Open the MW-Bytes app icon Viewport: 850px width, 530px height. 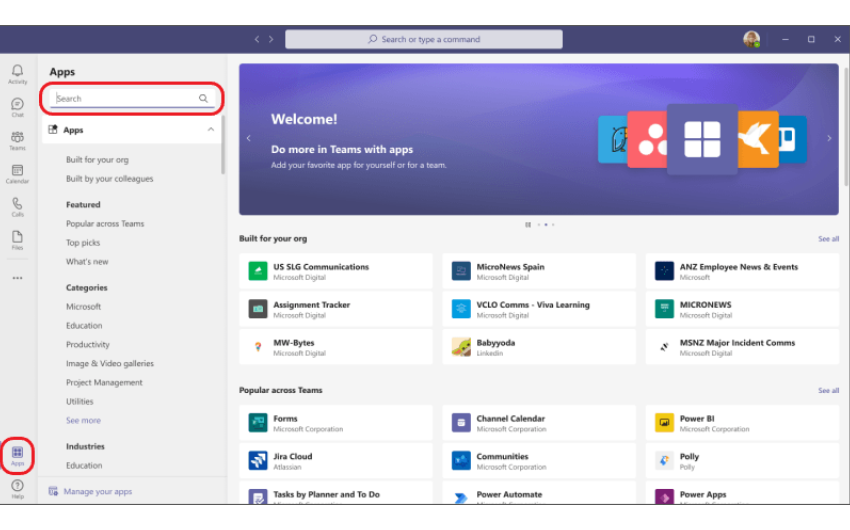(x=258, y=346)
